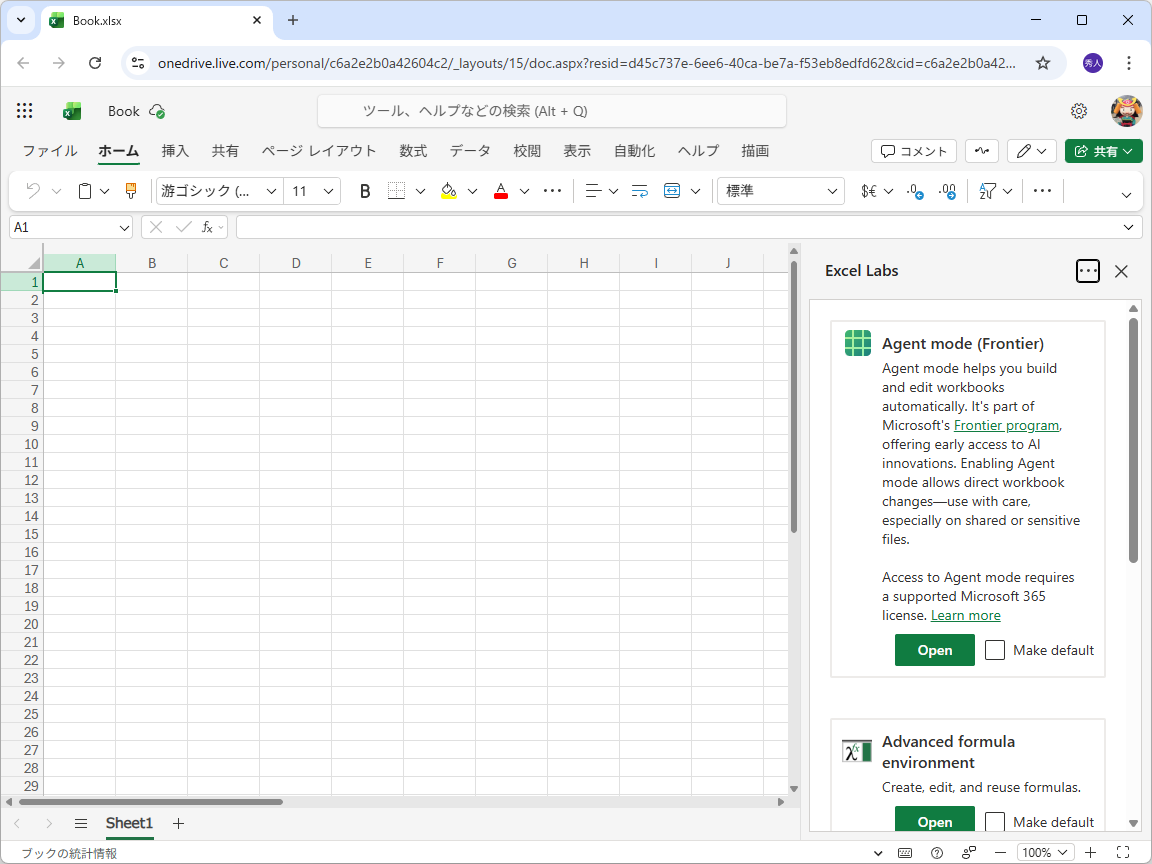Image resolution: width=1152 pixels, height=864 pixels.
Task: Apply red font color
Action: tap(501, 191)
